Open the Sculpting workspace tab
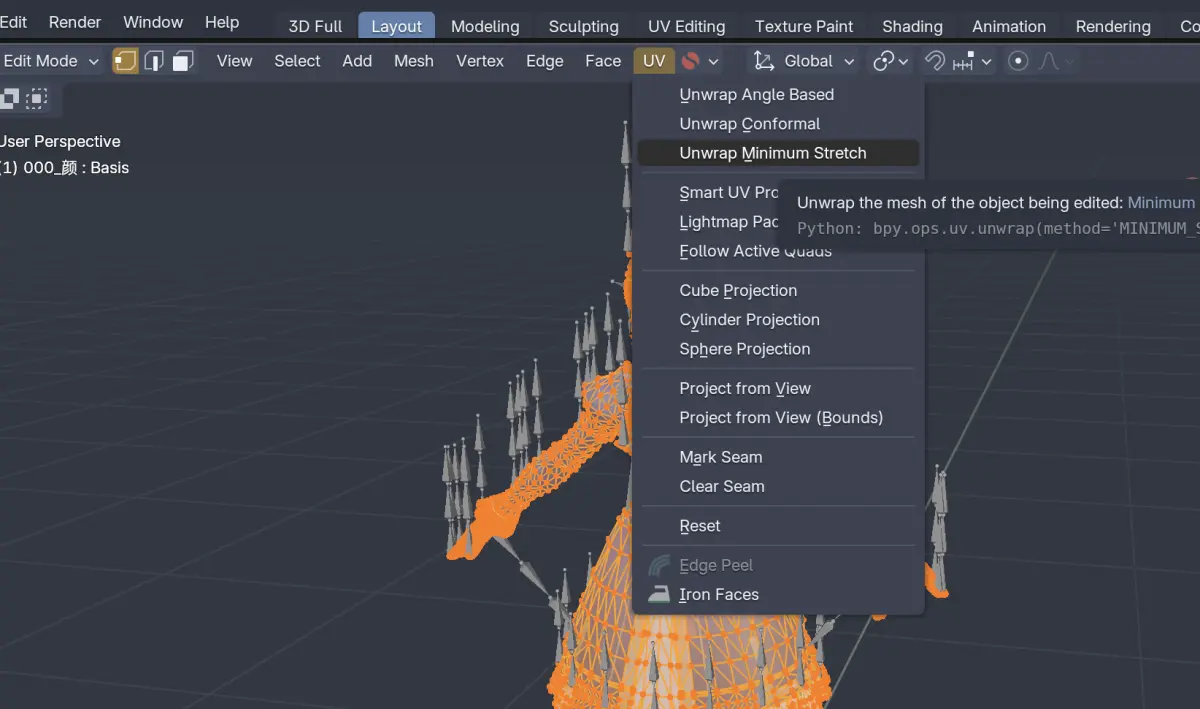1200x709 pixels. point(584,26)
